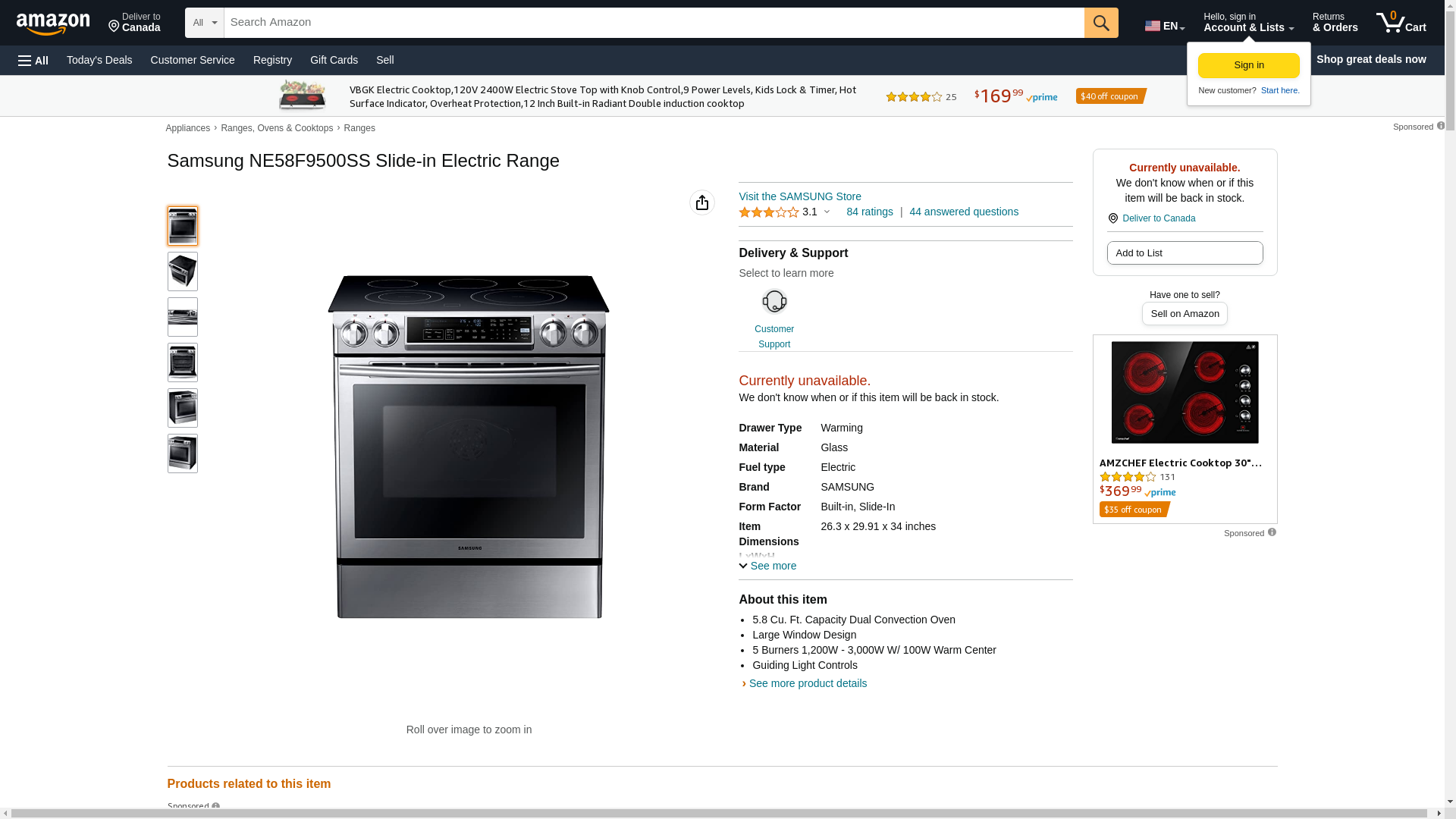
Task: Click the Sponsored info icon under AMZCHEF ad
Action: [x=1272, y=532]
